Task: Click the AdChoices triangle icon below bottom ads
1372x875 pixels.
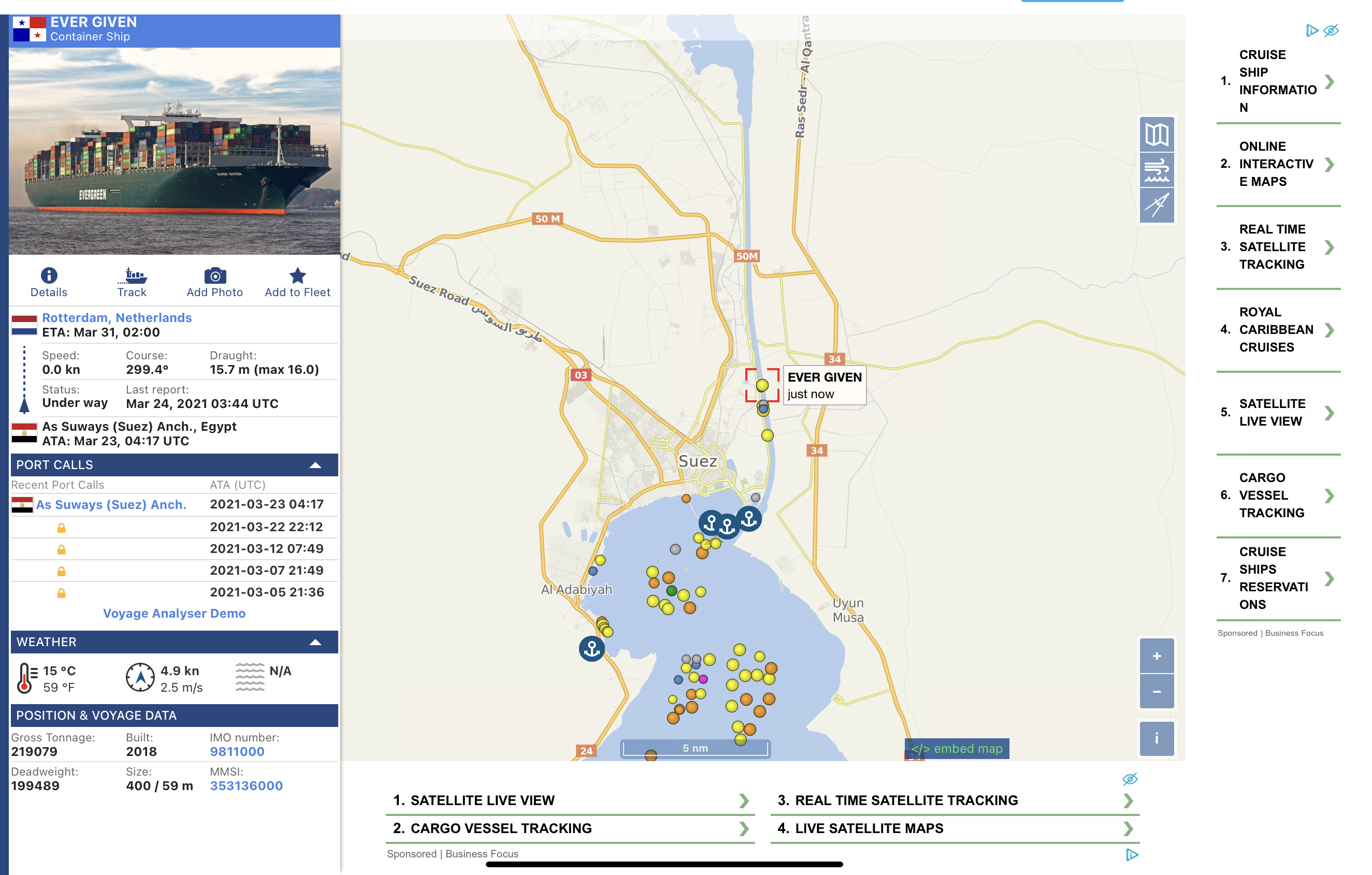Action: [1132, 854]
